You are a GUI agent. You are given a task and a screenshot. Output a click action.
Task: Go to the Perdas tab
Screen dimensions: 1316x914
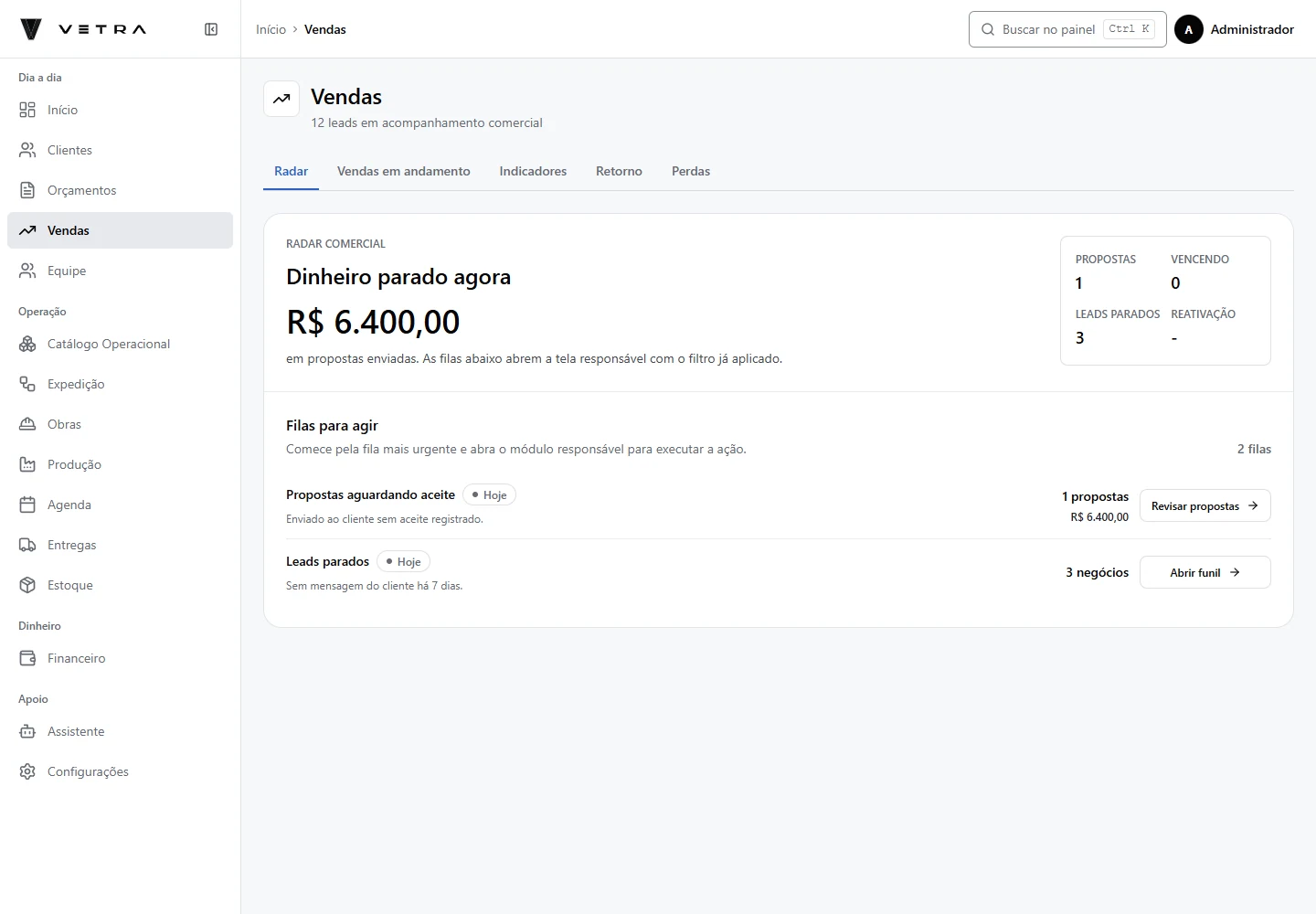[x=691, y=171]
